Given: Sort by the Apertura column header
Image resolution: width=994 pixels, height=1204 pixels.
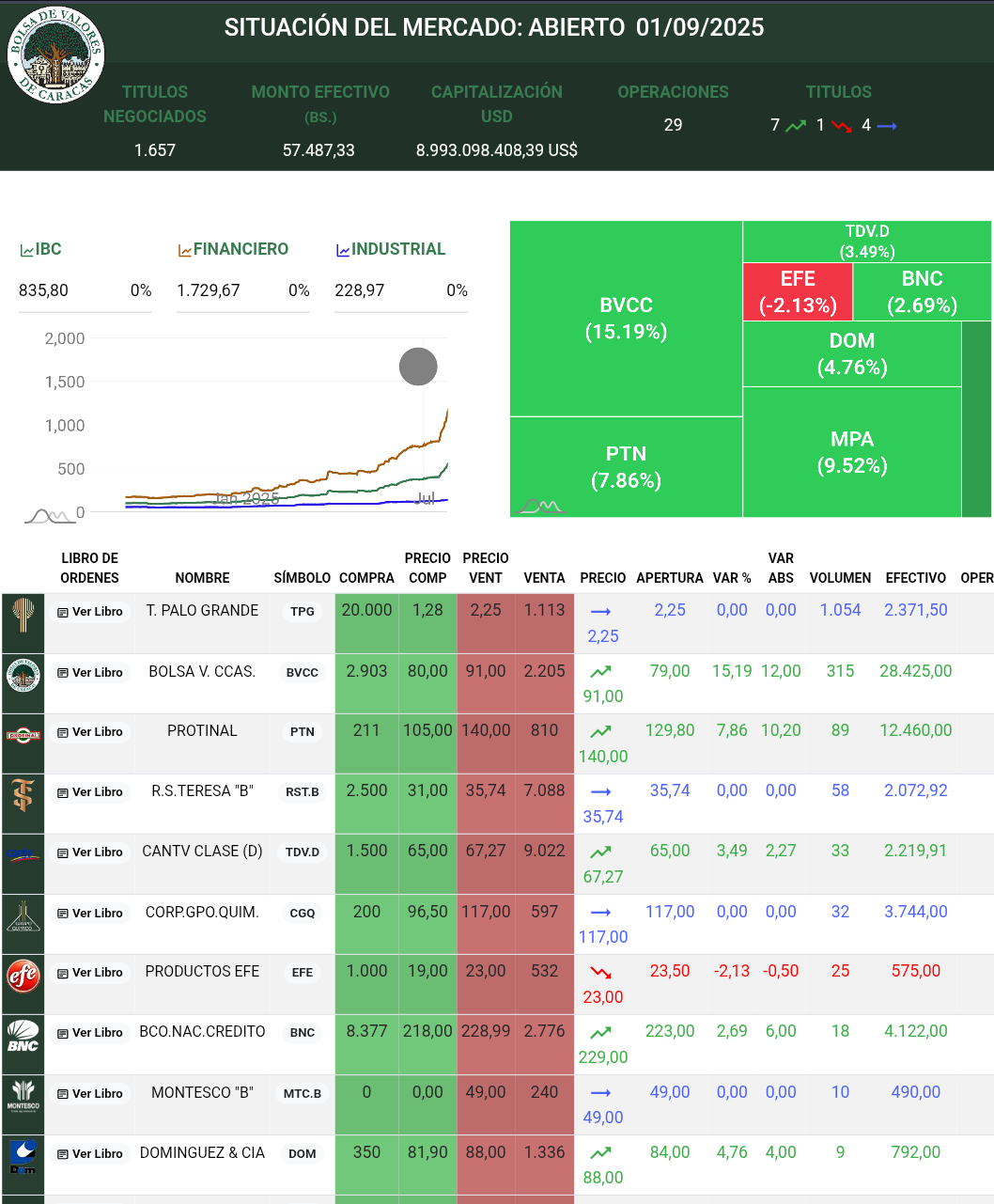Looking at the screenshot, I should (x=670, y=578).
